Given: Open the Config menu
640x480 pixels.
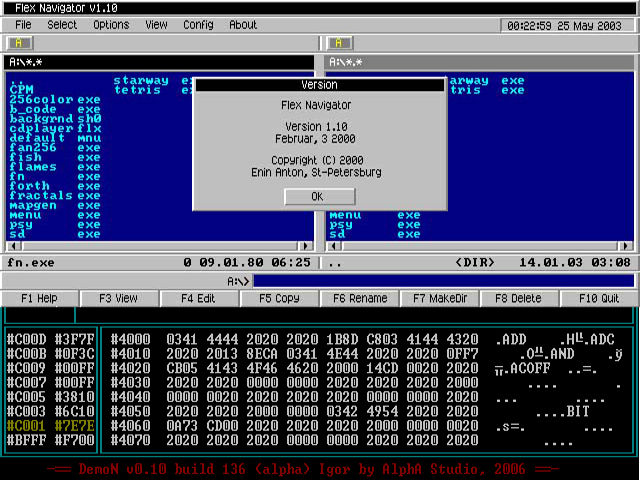Looking at the screenshot, I should (x=198, y=25).
